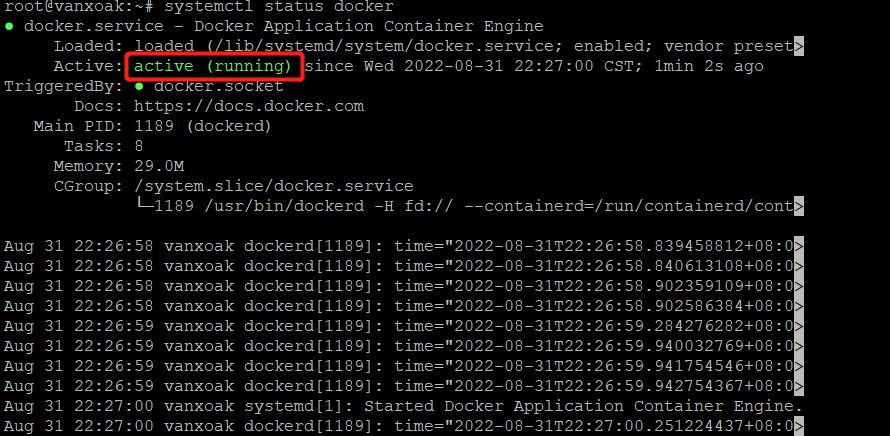Open the https://docs.docker.com link

248,106
